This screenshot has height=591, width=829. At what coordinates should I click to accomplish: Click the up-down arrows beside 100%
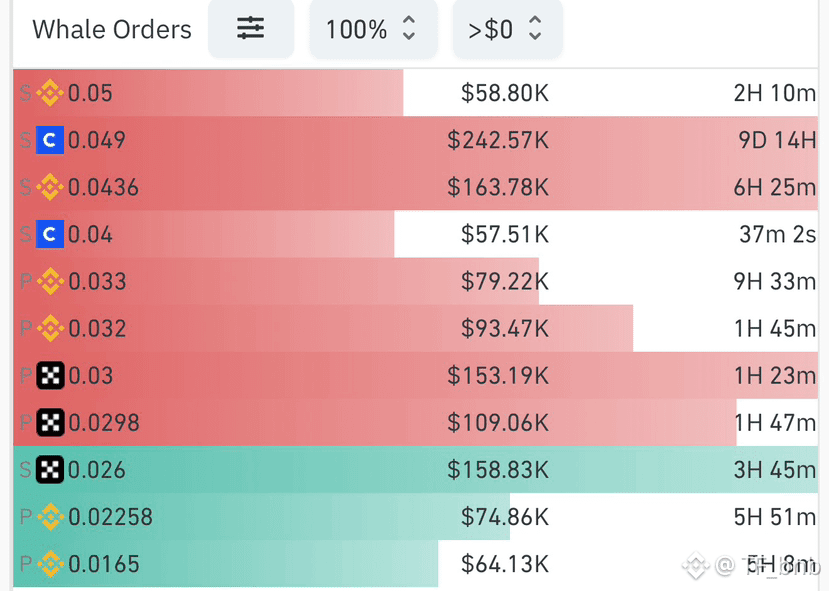(x=409, y=28)
